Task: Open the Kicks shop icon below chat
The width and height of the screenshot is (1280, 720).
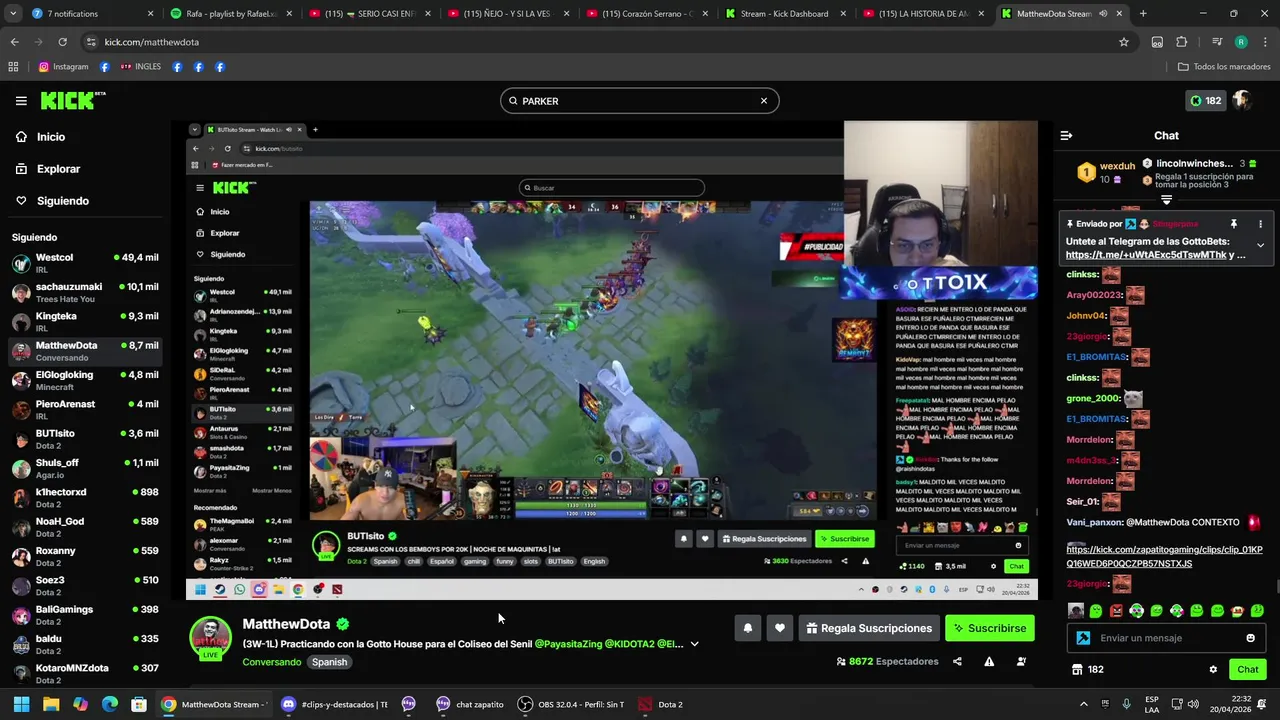Action: pyautogui.click(x=1077, y=669)
